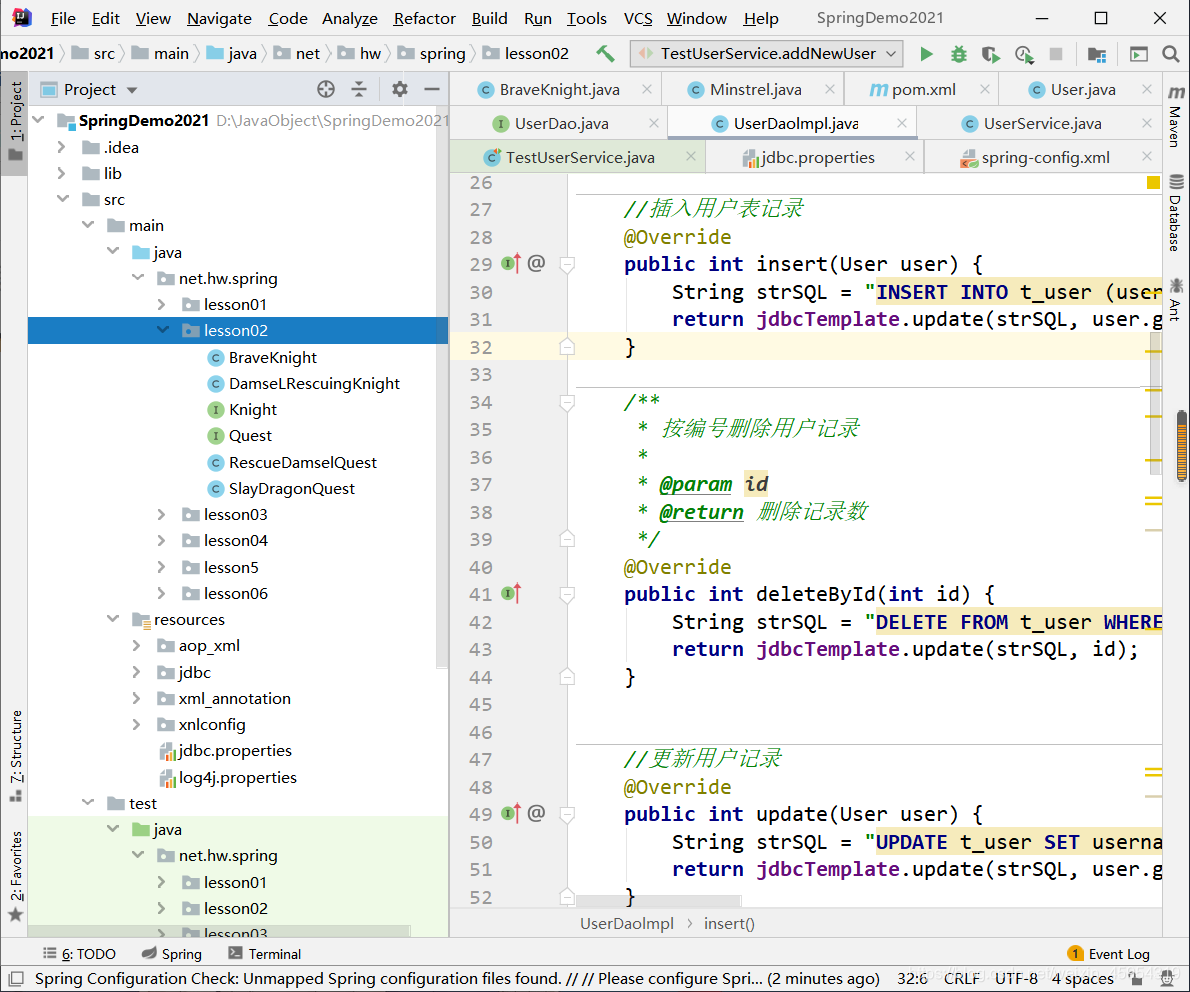The image size is (1190, 992).
Task: Run TestUserService.addNewUser with green play icon
Action: pos(926,54)
